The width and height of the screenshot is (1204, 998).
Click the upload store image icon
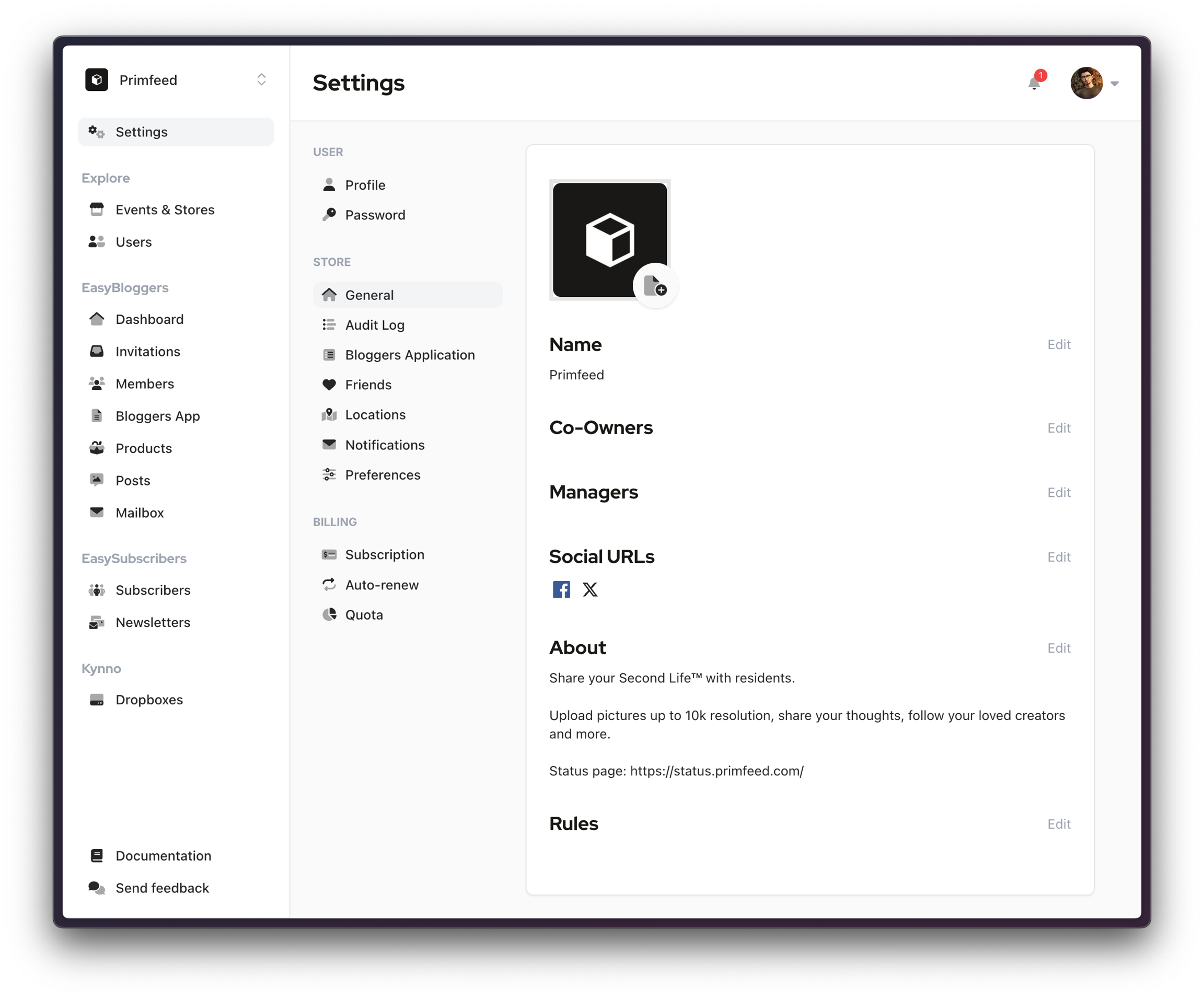(655, 285)
